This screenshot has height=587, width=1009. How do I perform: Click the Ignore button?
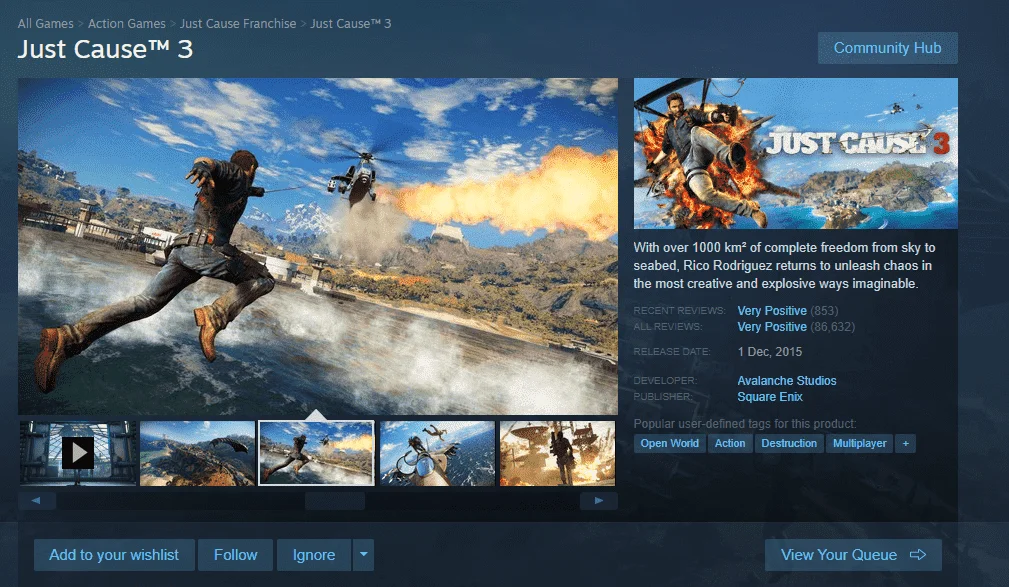(314, 555)
